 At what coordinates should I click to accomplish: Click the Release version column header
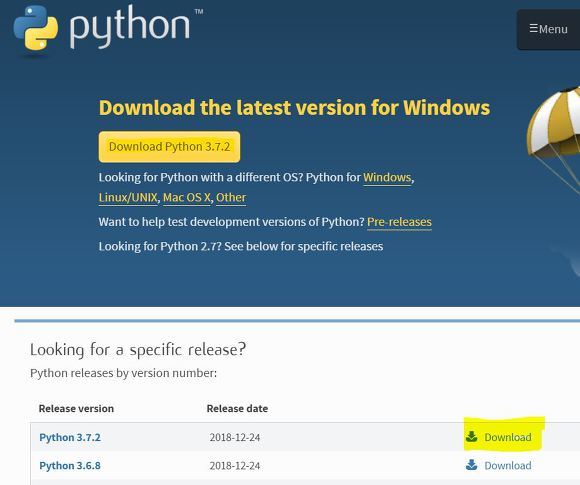(76, 408)
